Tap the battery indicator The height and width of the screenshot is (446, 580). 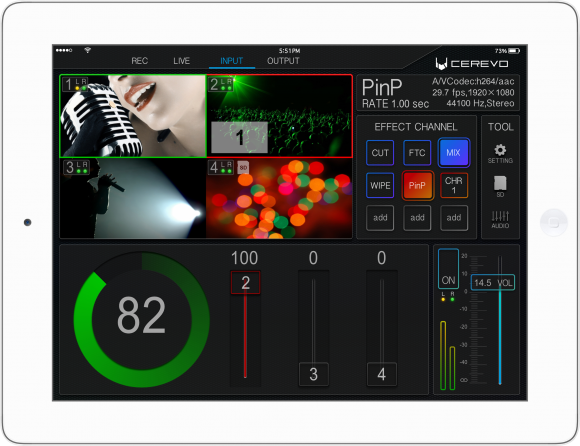tap(514, 51)
